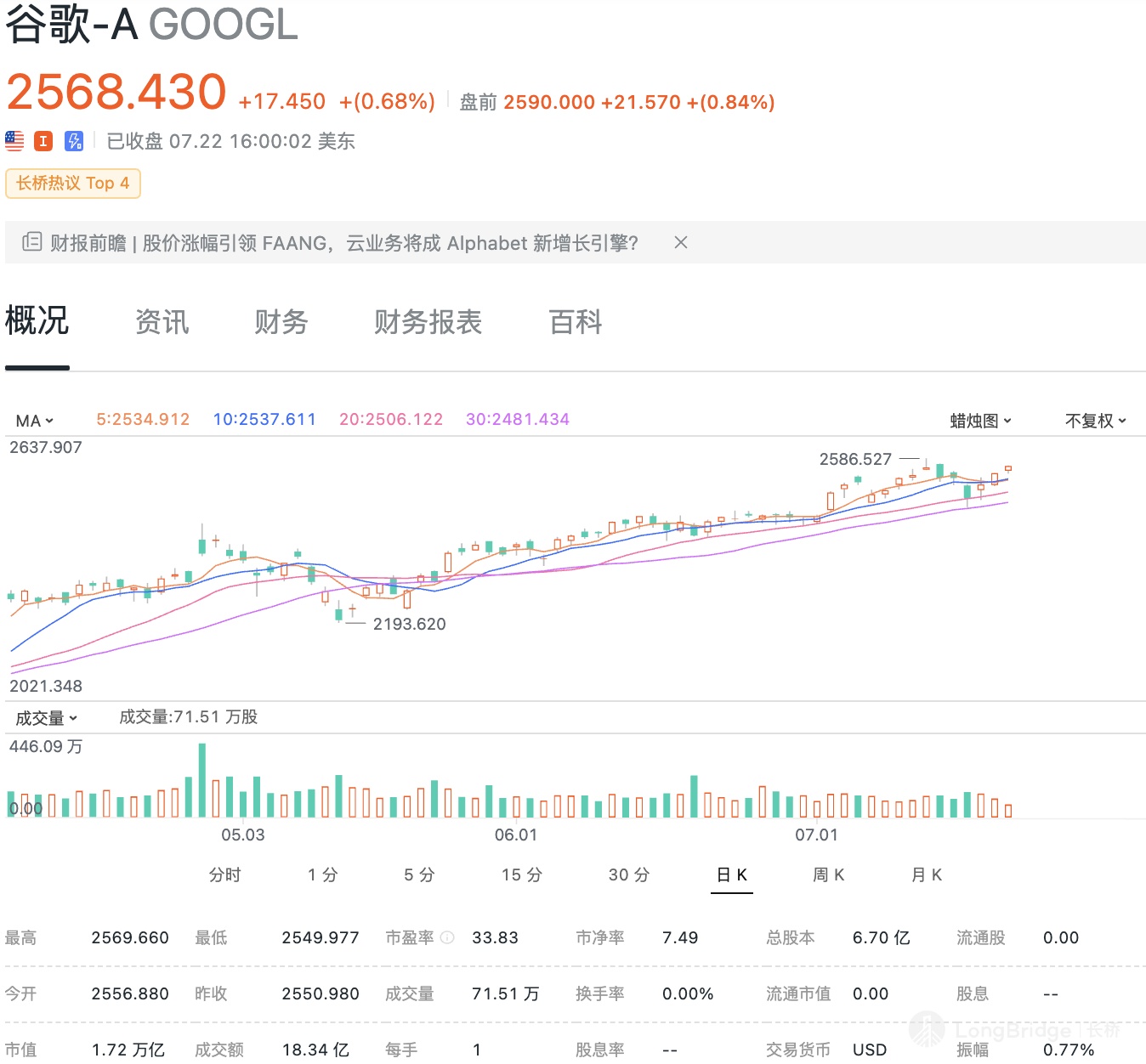Click the 2193.620 low price label
Image resolution: width=1146 pixels, height=1064 pixels.
coord(409,624)
